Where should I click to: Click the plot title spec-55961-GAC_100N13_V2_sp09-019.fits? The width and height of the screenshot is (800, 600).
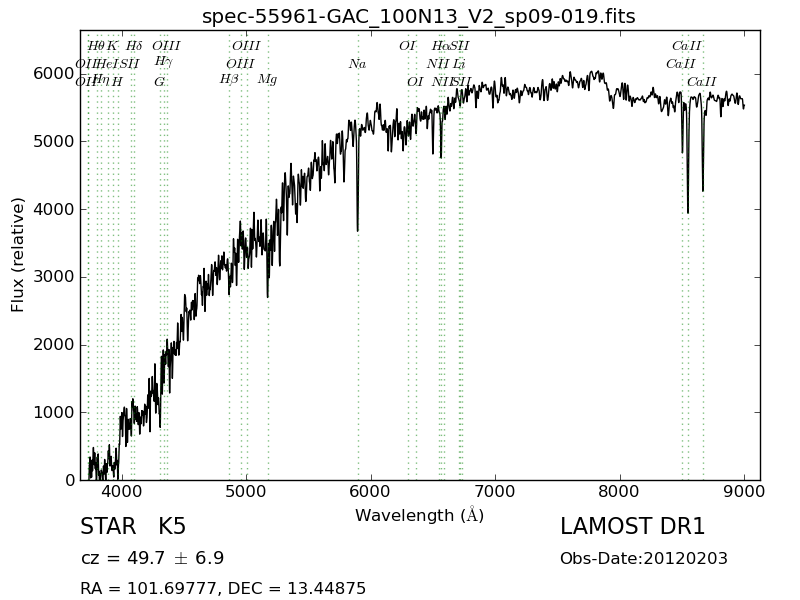(x=418, y=16)
